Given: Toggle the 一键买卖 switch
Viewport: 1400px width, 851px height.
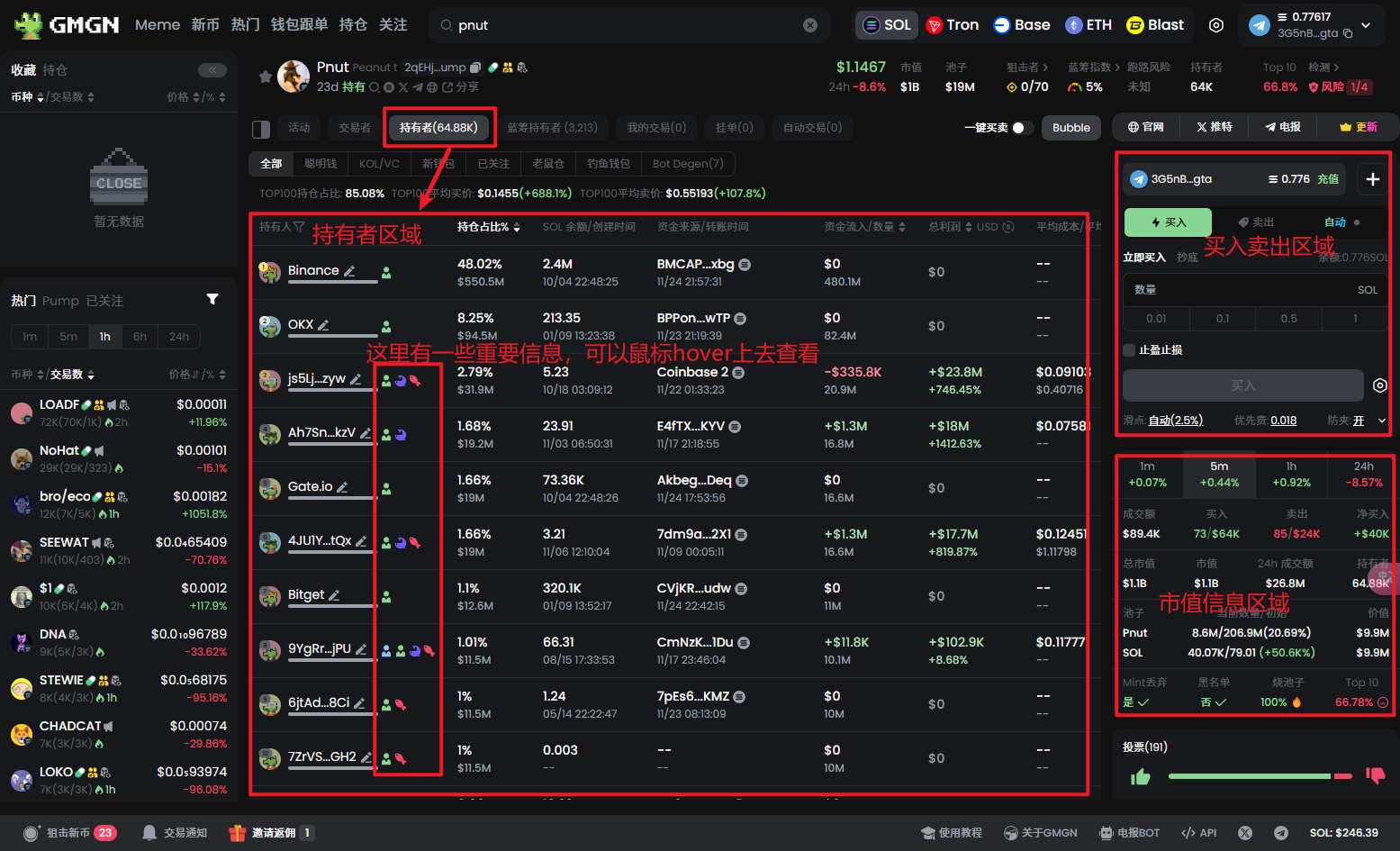Looking at the screenshot, I should pyautogui.click(x=1022, y=128).
